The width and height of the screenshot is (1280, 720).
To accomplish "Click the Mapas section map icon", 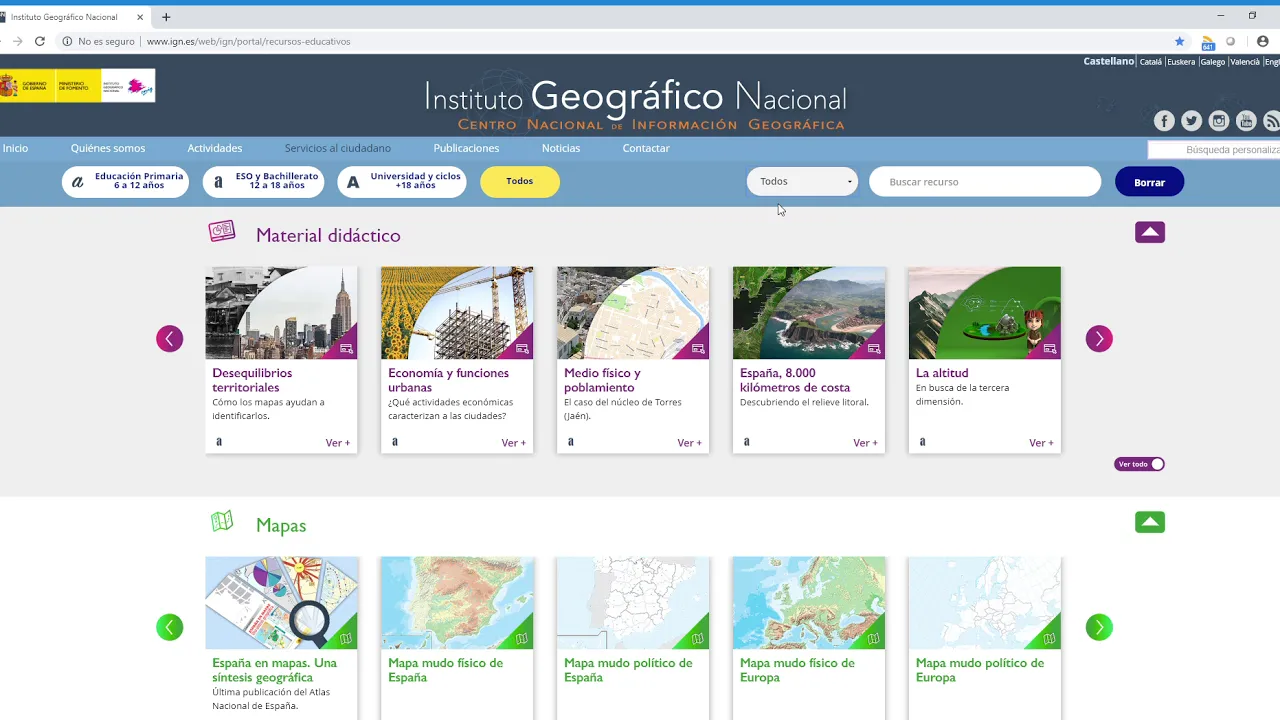I will click(222, 521).
